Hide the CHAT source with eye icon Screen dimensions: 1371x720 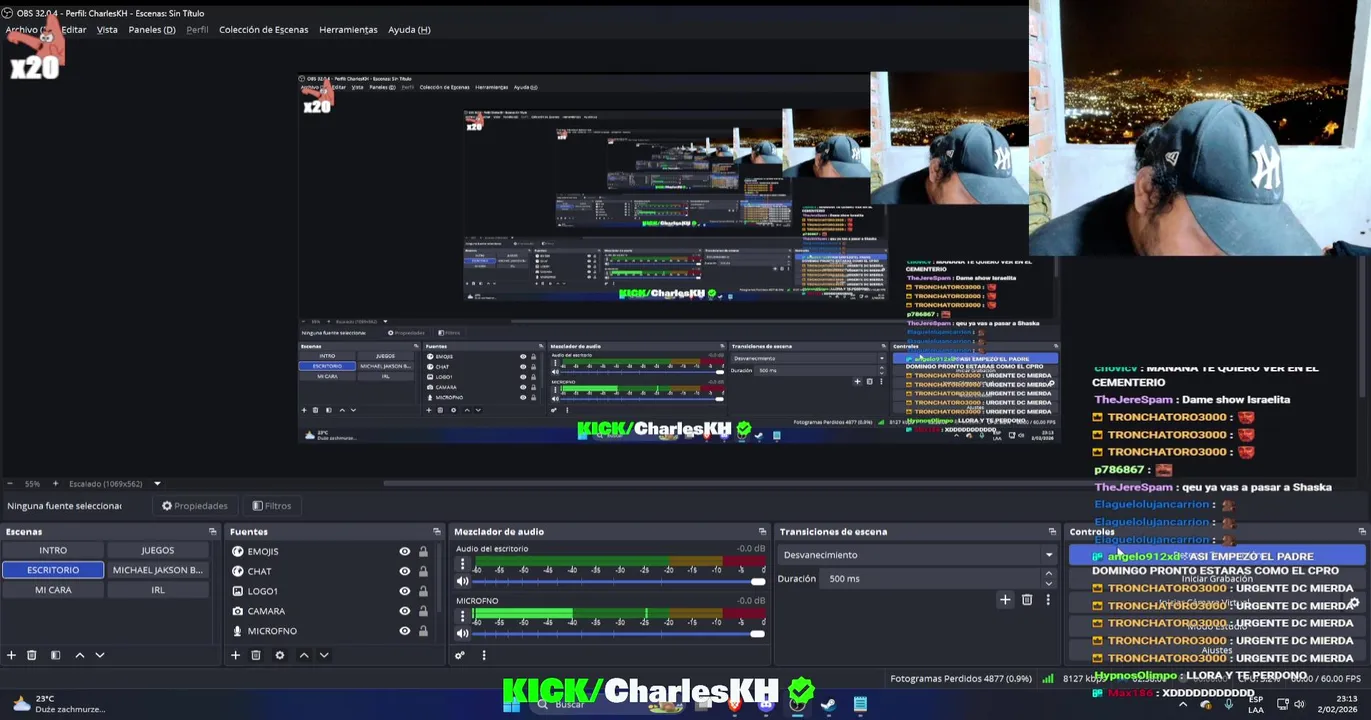click(x=405, y=571)
